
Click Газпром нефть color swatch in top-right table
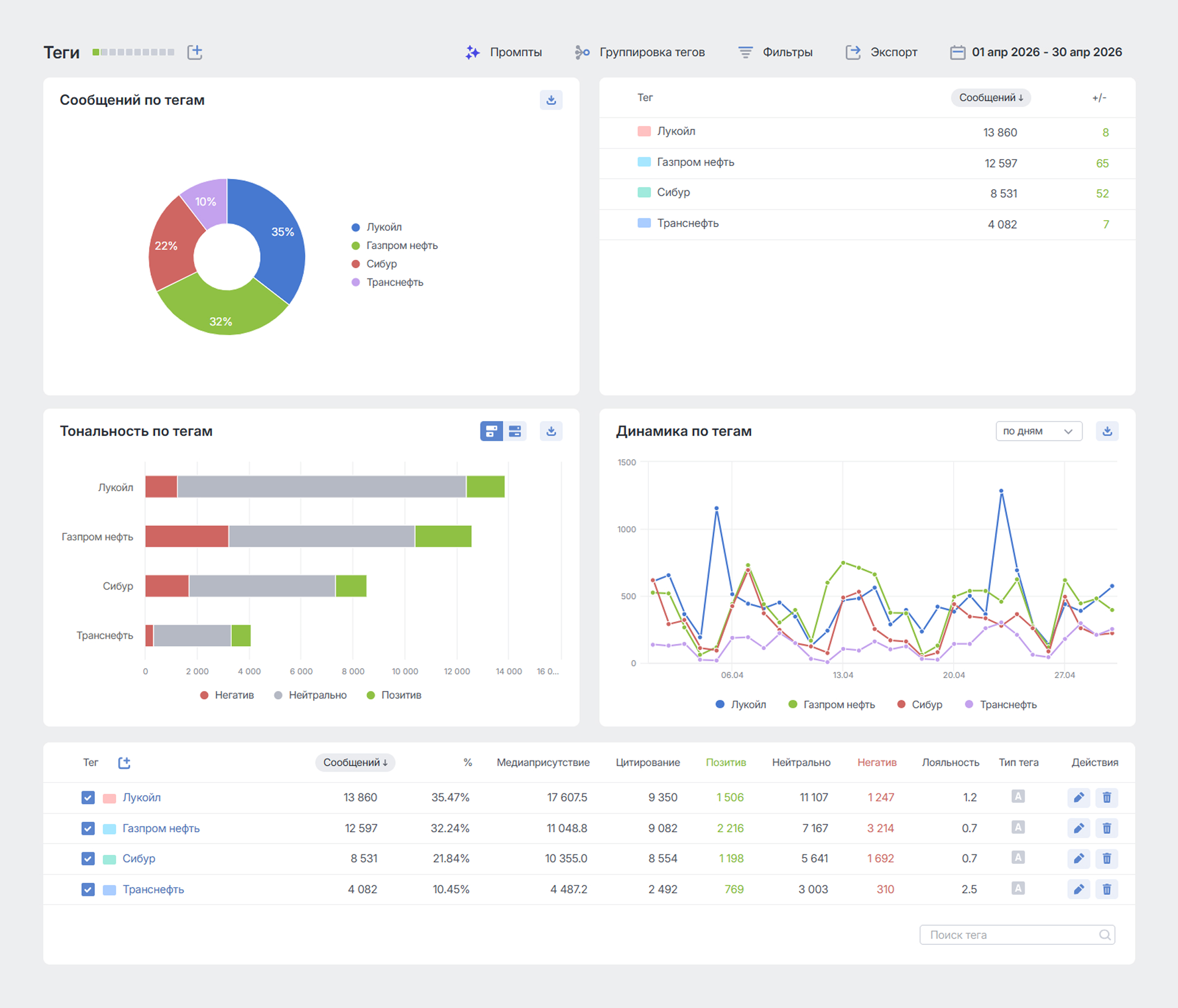(x=644, y=163)
